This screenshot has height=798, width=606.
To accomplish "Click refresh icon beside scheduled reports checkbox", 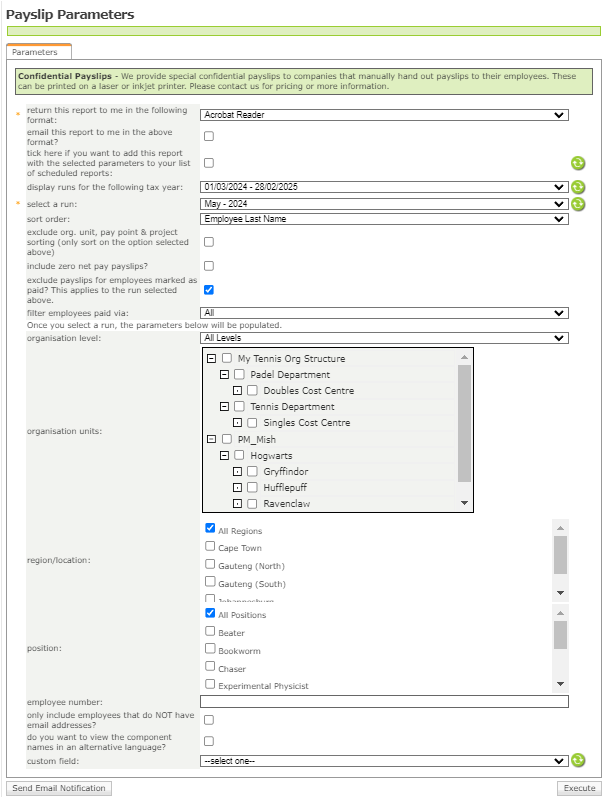I will pyautogui.click(x=578, y=163).
